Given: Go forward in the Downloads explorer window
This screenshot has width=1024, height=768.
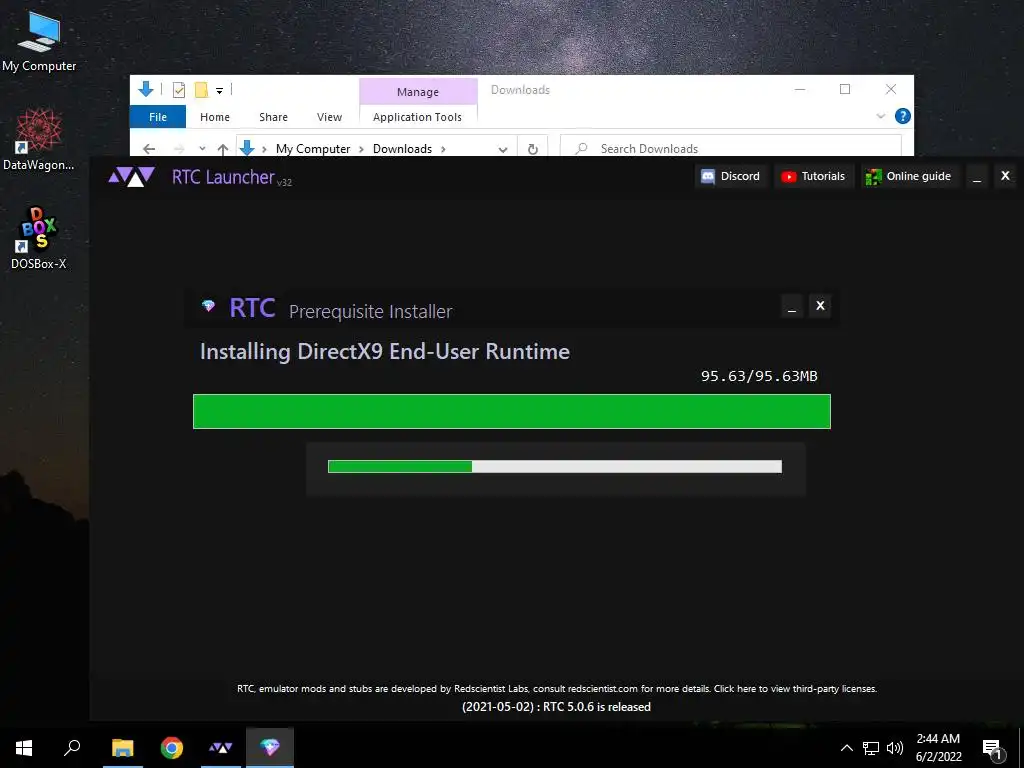Looking at the screenshot, I should 179,149.
